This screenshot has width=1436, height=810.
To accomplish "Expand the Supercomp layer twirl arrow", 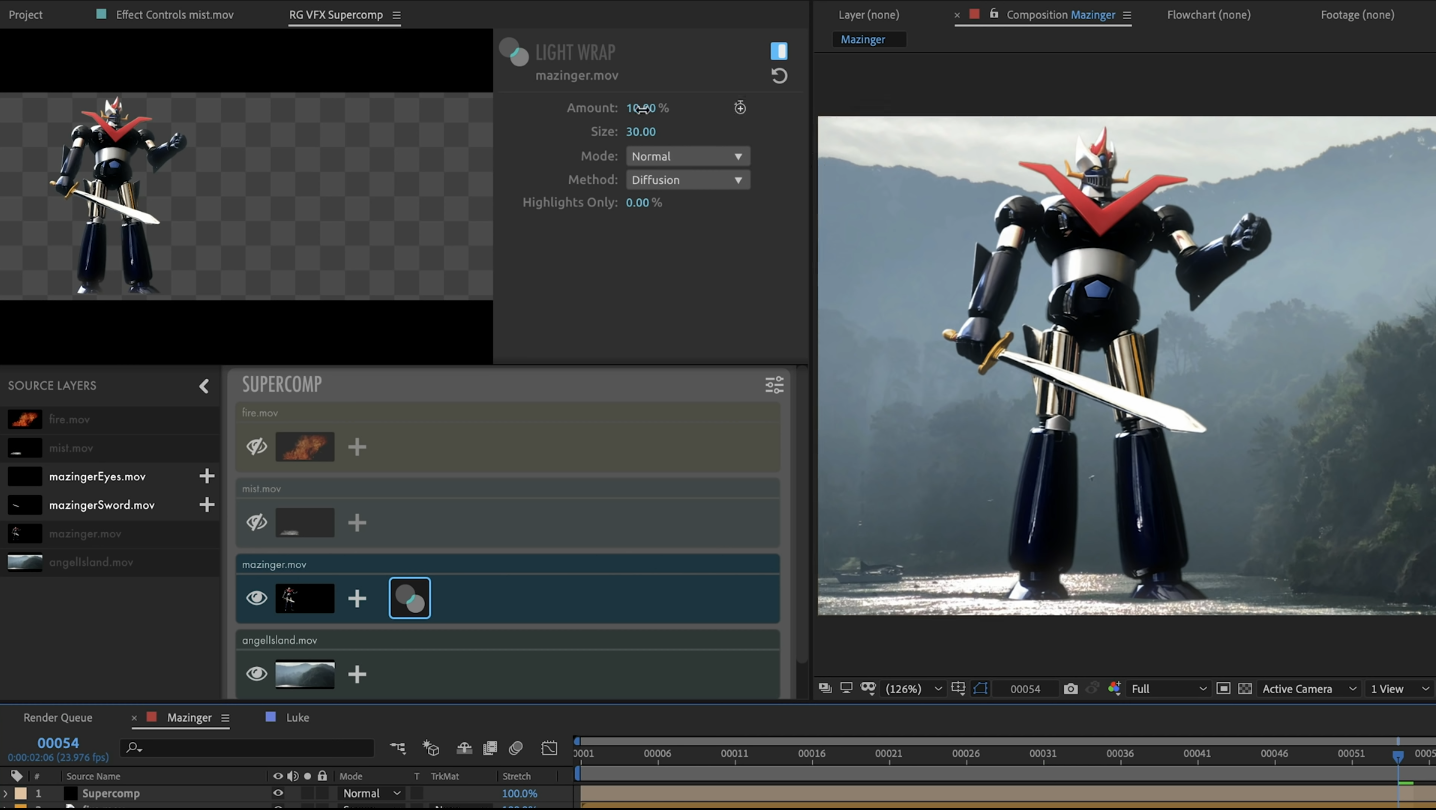I will click(6, 794).
